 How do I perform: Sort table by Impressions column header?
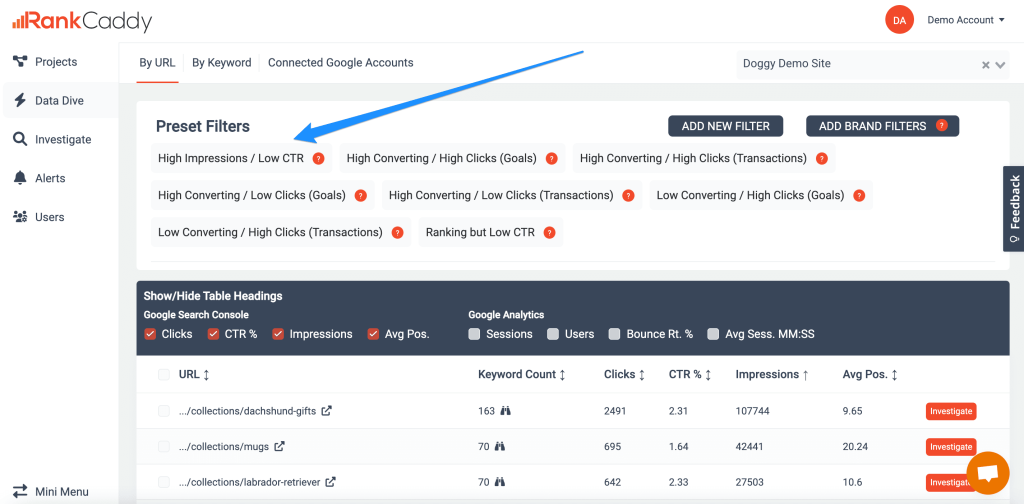772,375
